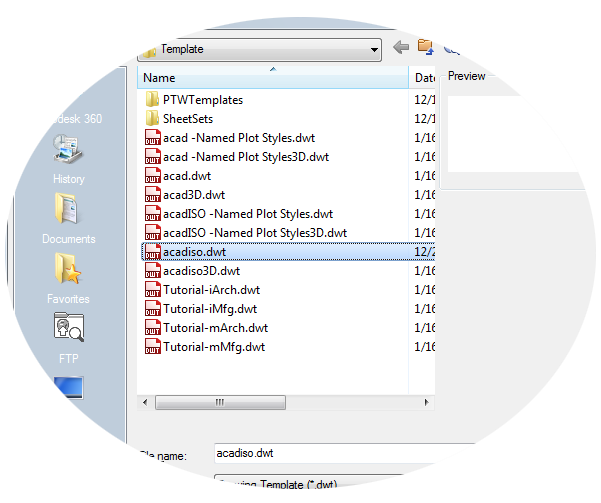This screenshot has height=503, width=601.
Task: Click the DWT icon beside acadiso3D.dwt
Action: pos(153,271)
